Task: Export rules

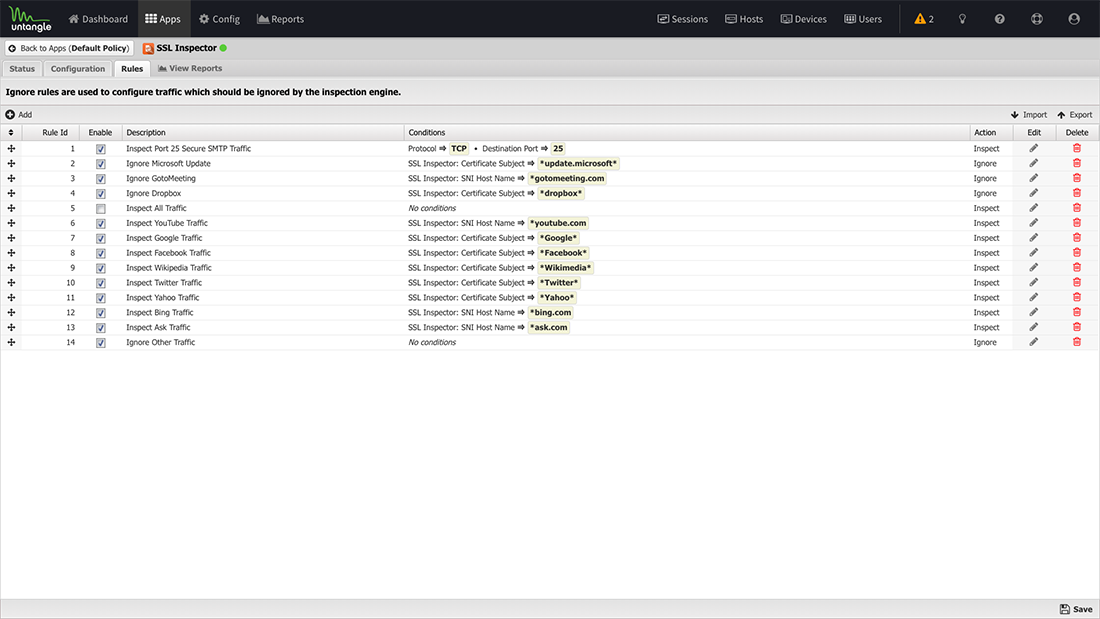Action: tap(1075, 114)
